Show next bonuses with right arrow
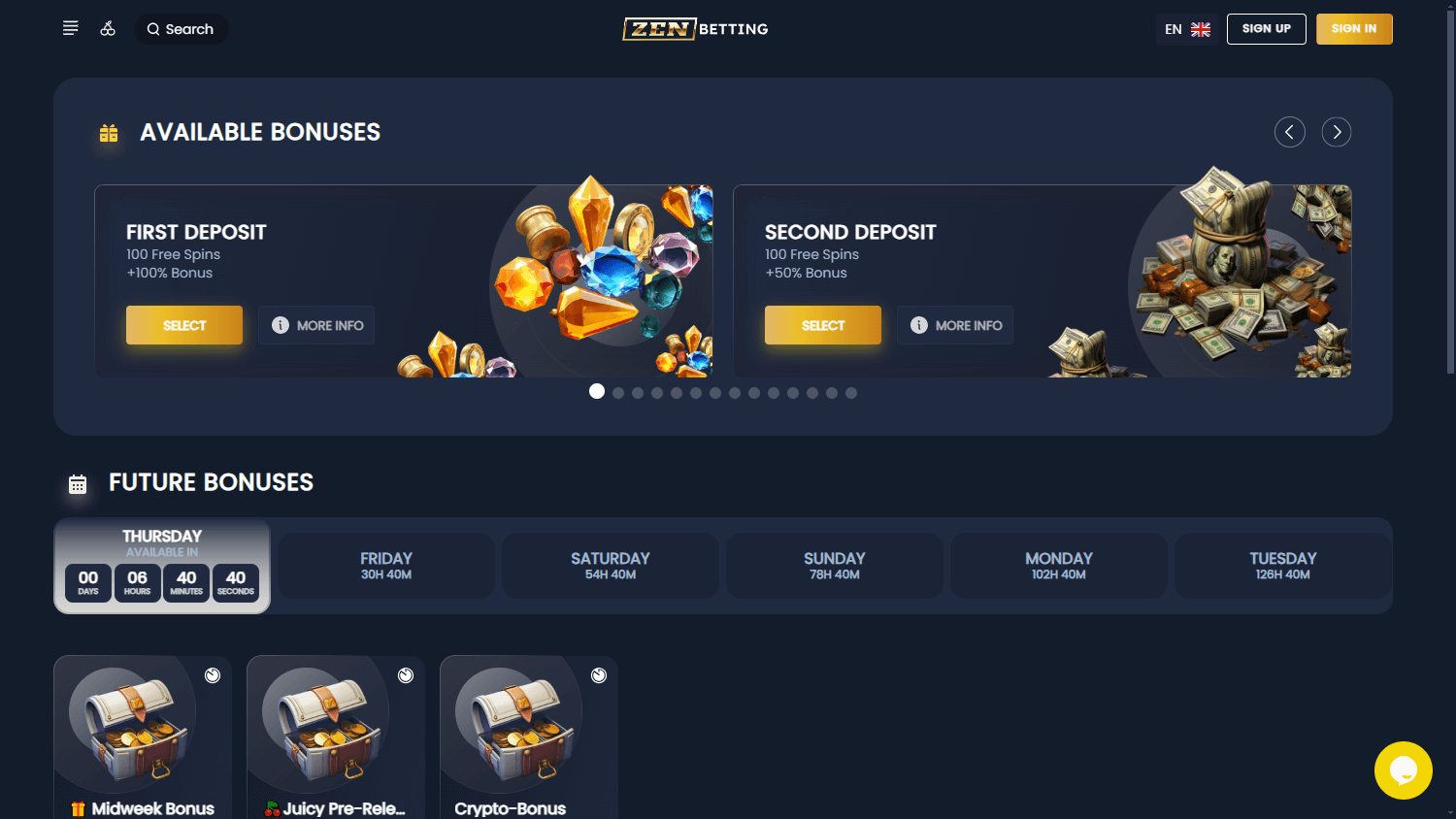 (x=1337, y=132)
